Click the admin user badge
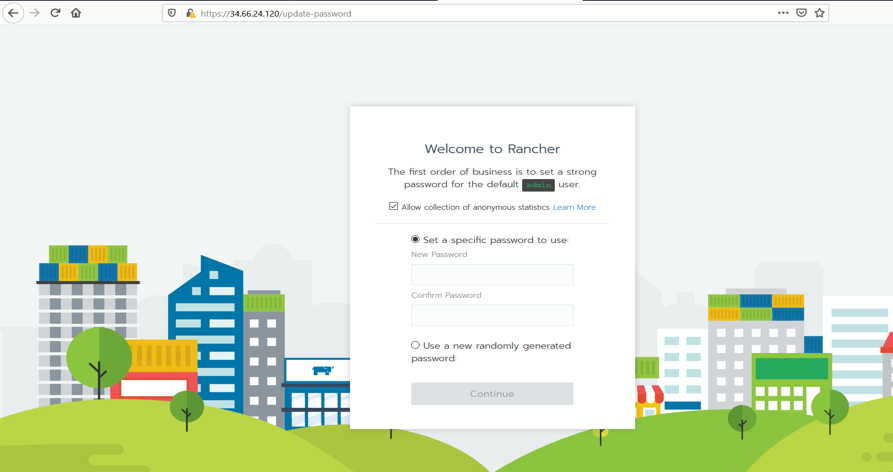Image resolution: width=893 pixels, height=472 pixels. coord(538,185)
